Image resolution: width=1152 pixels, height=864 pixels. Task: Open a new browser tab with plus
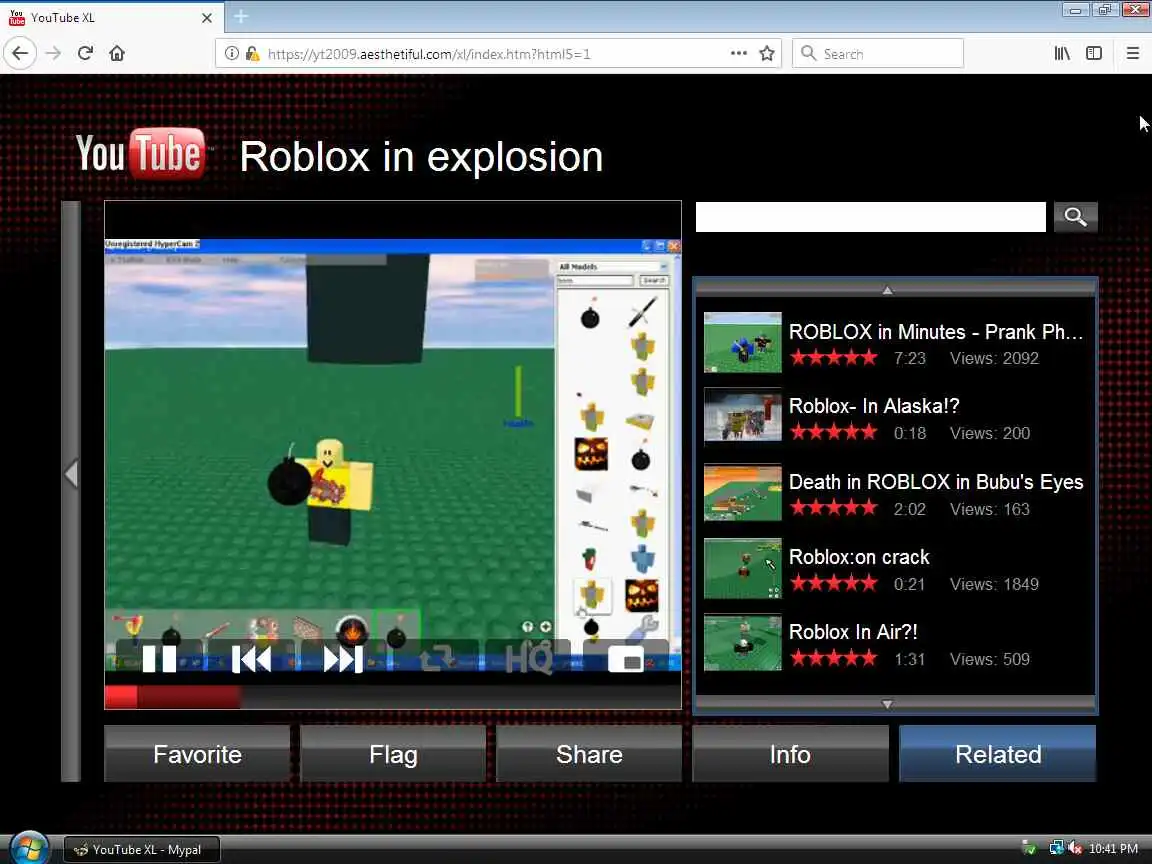coord(241,16)
